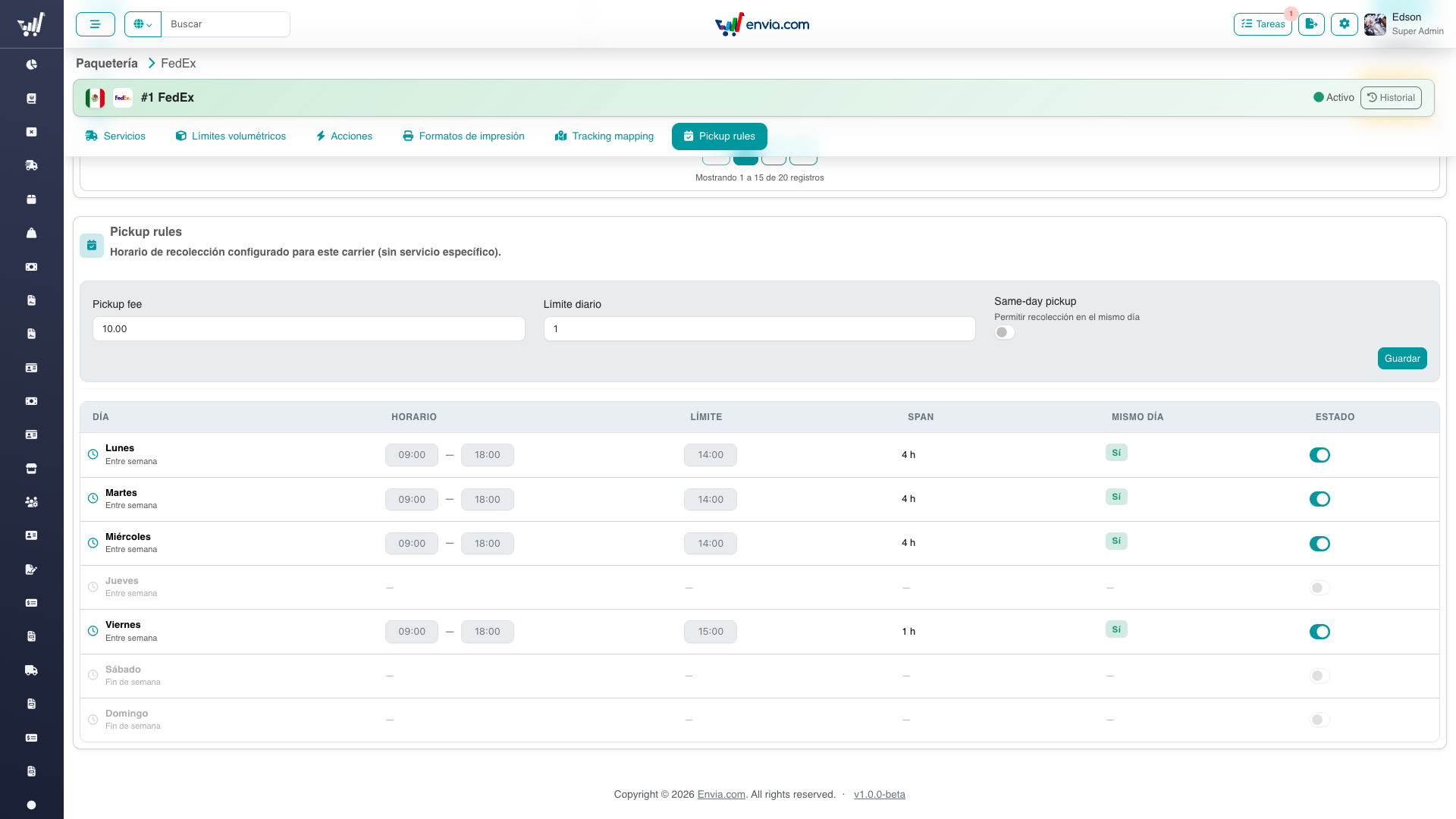Click the signed document pen icon in sidebar
This screenshot has height=819, width=1456.
[x=31, y=570]
